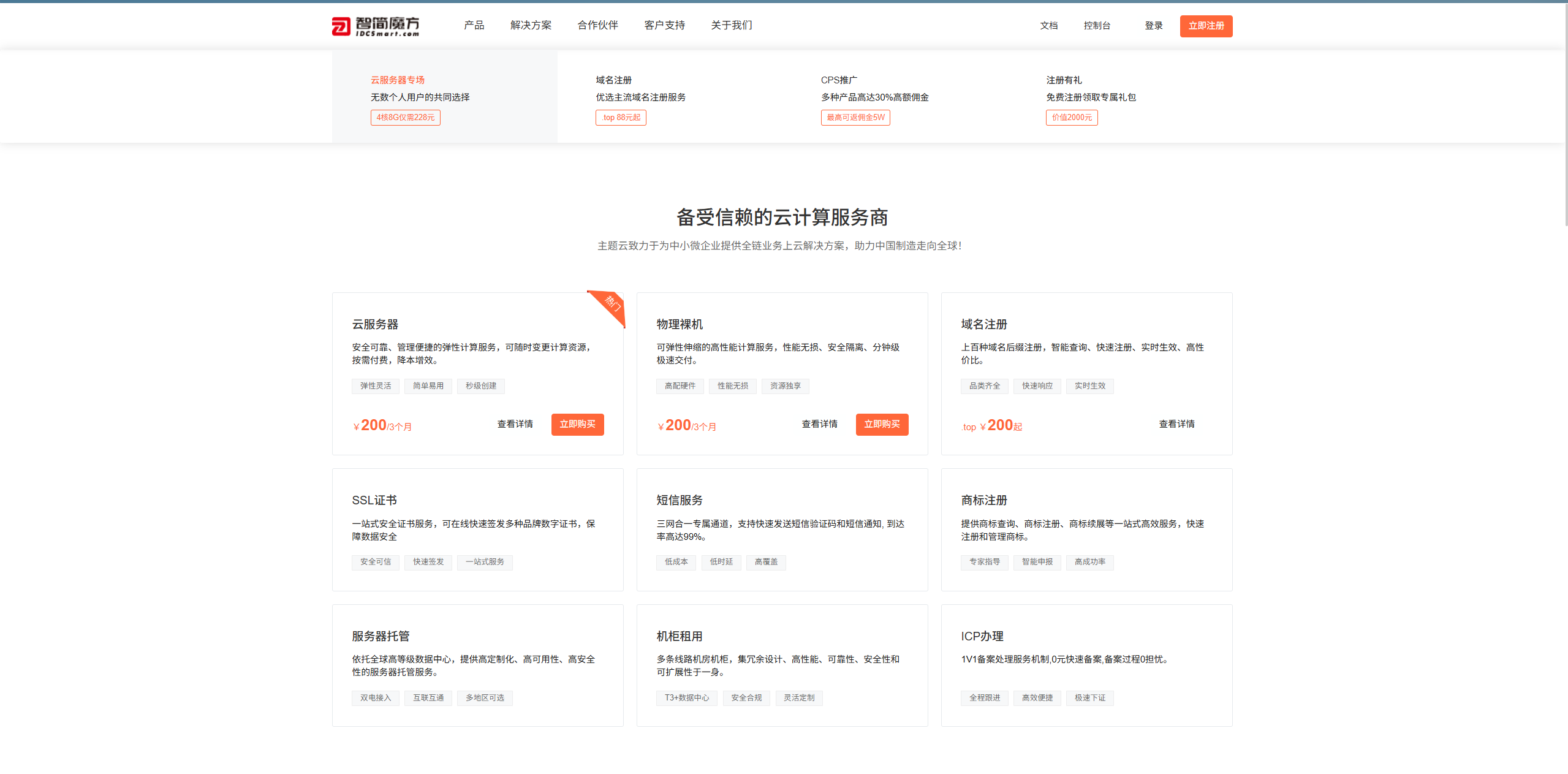Image resolution: width=1568 pixels, height=774 pixels.
Task: Open the 商标注册 card title
Action: 984,501
